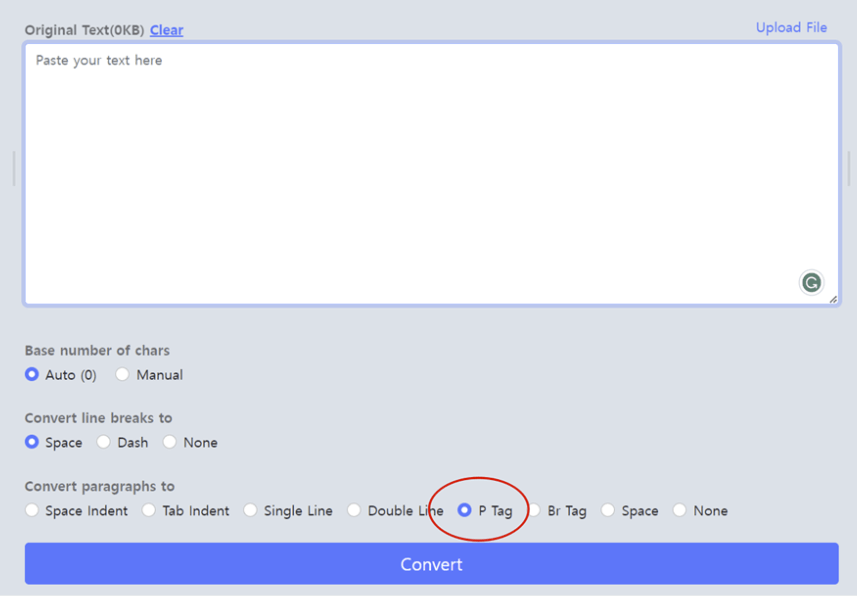Image resolution: width=857 pixels, height=596 pixels.
Task: Click the Original Text(0KB) label
Action: coord(84,30)
